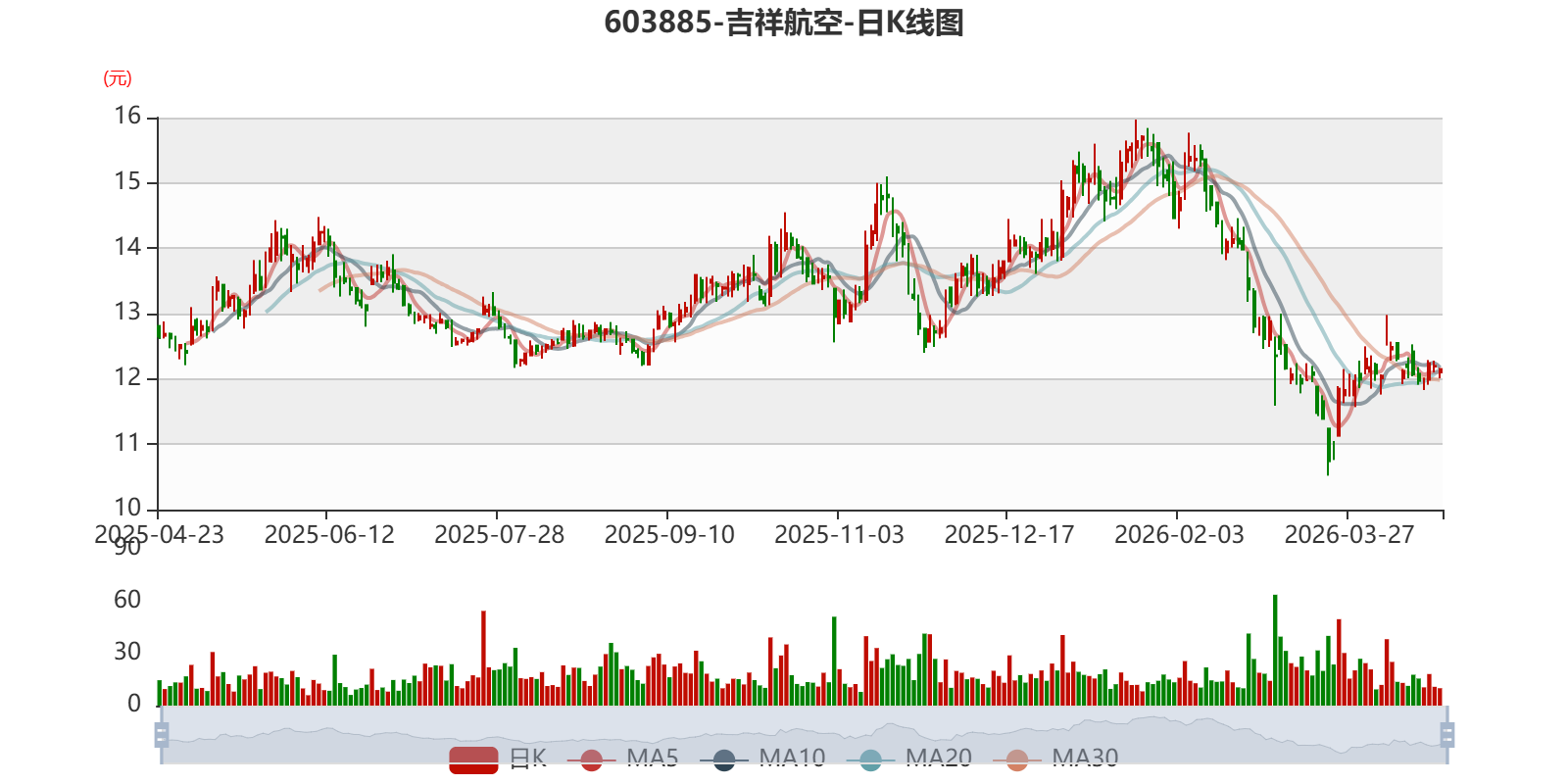Click the data zoom overview track
The height and width of the screenshot is (784, 1568).
(x=804, y=735)
